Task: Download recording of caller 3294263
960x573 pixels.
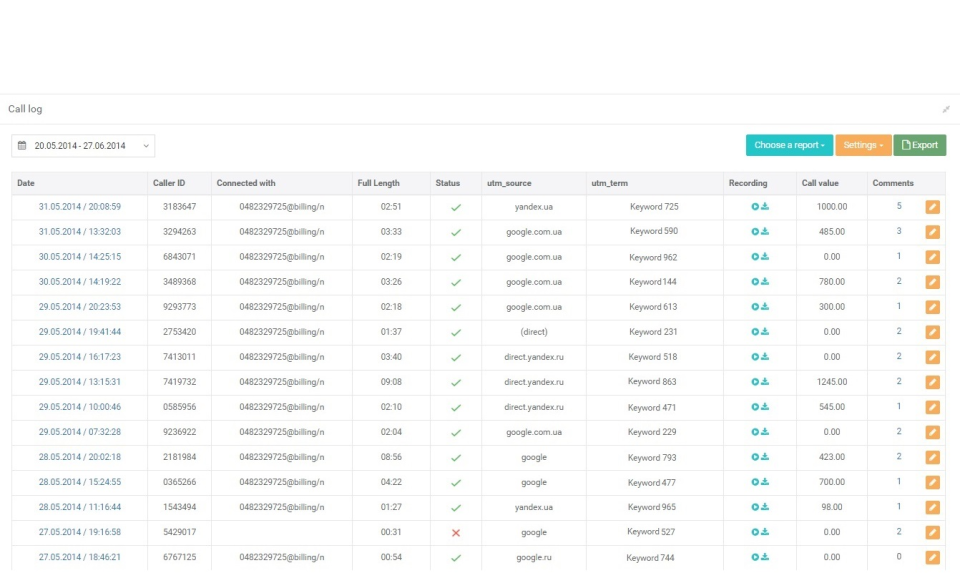Action: pyautogui.click(x=765, y=232)
